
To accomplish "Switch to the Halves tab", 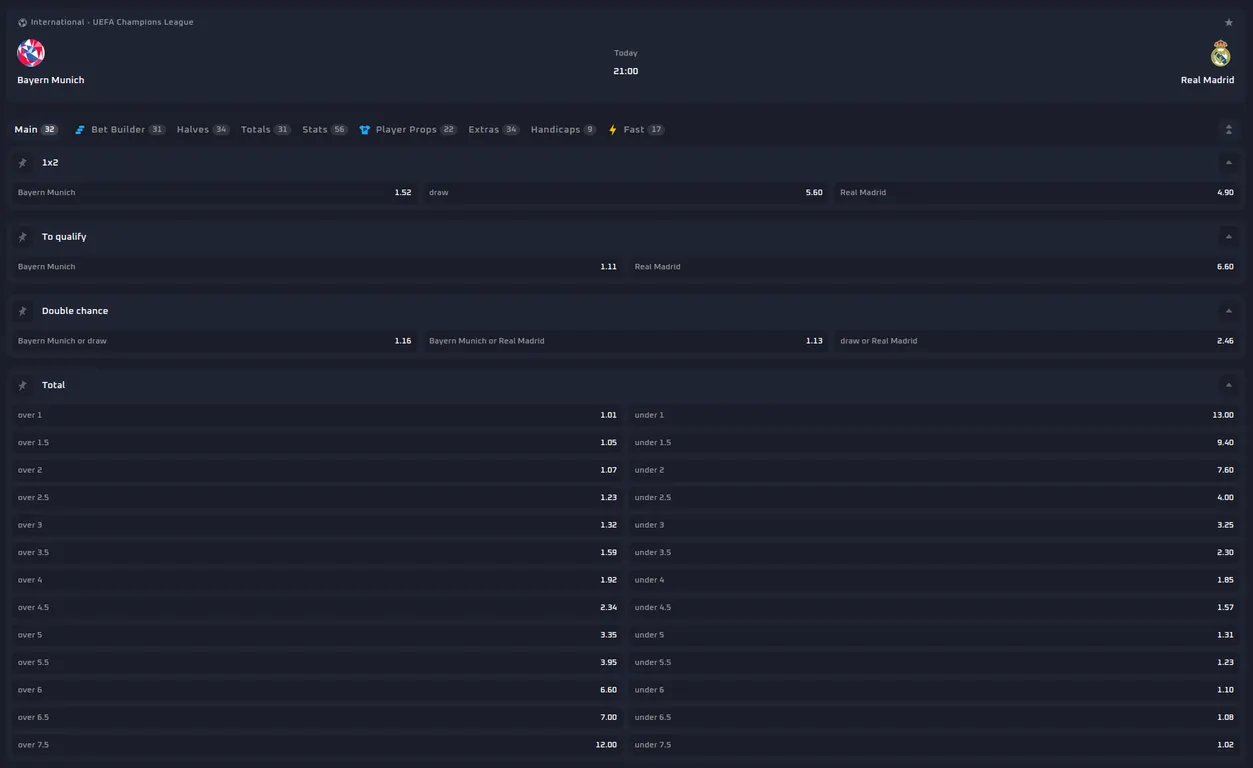I will pyautogui.click(x=203, y=130).
